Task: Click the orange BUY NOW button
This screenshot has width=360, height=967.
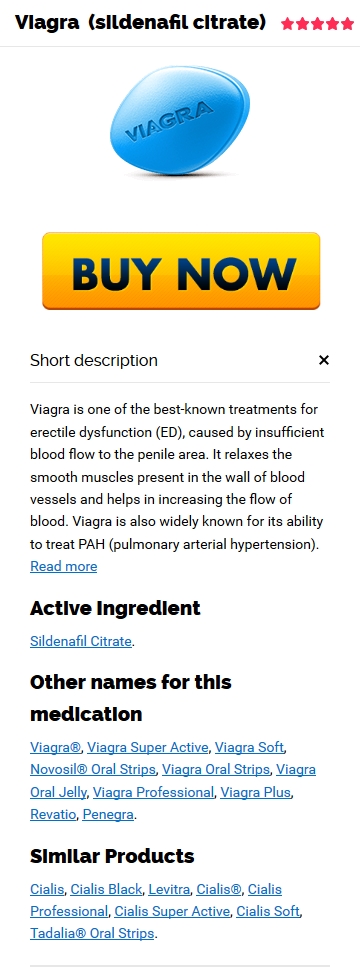Action: click(181, 271)
